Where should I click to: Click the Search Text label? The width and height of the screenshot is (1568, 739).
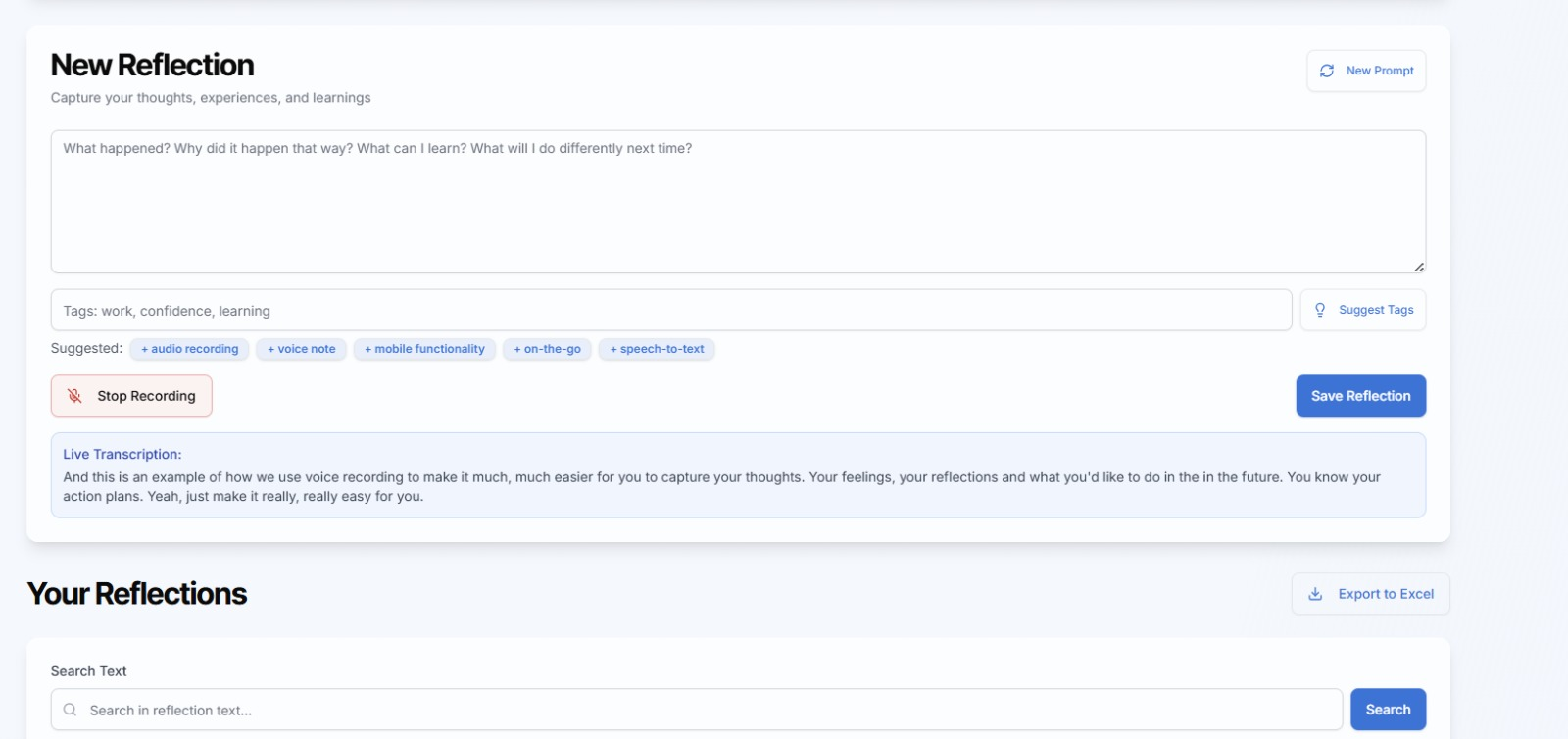tap(88, 671)
